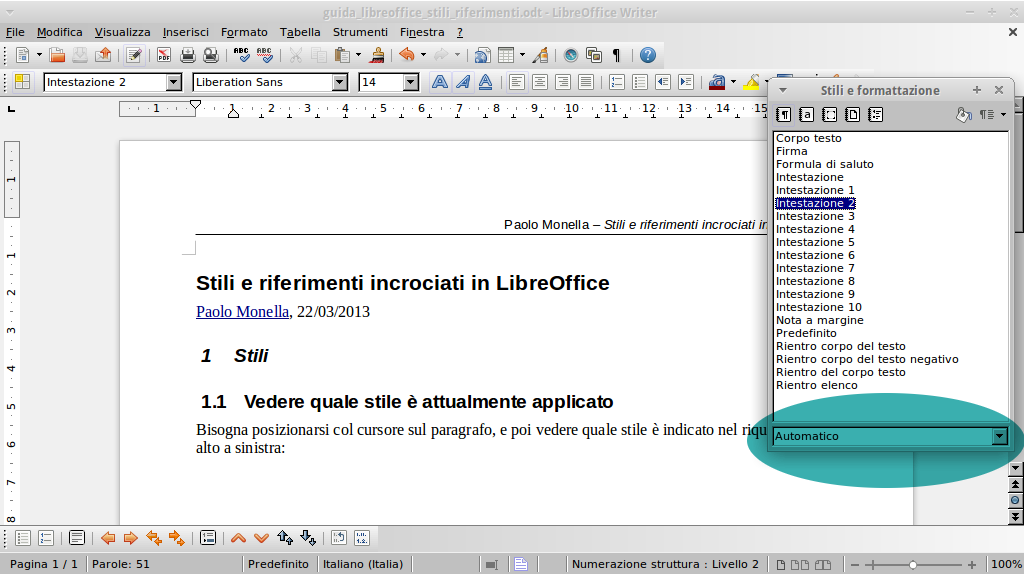The image size is (1024, 574).
Task: Insert a table via table icon
Action: [x=506, y=56]
